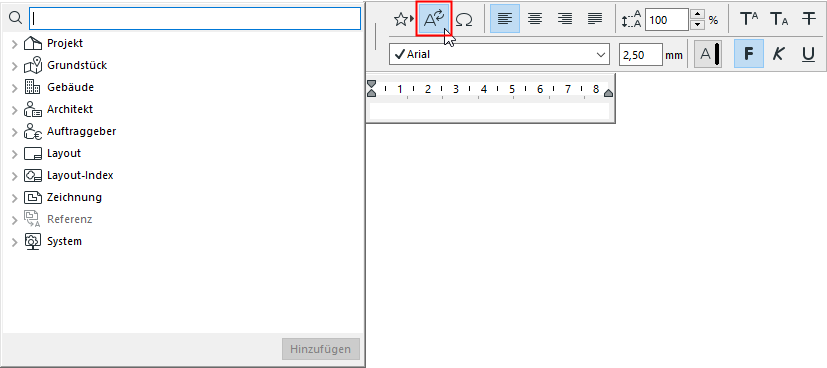Decrease line spacing with down arrow
The height and width of the screenshot is (368, 827).
click(x=698, y=25)
